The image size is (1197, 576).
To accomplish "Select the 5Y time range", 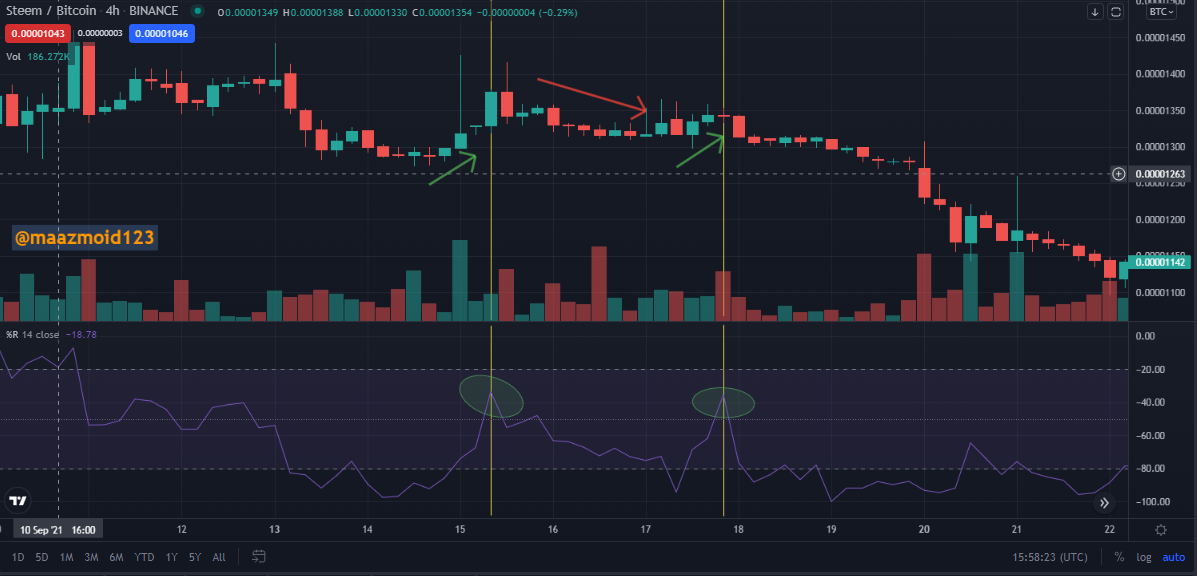I will 195,557.
